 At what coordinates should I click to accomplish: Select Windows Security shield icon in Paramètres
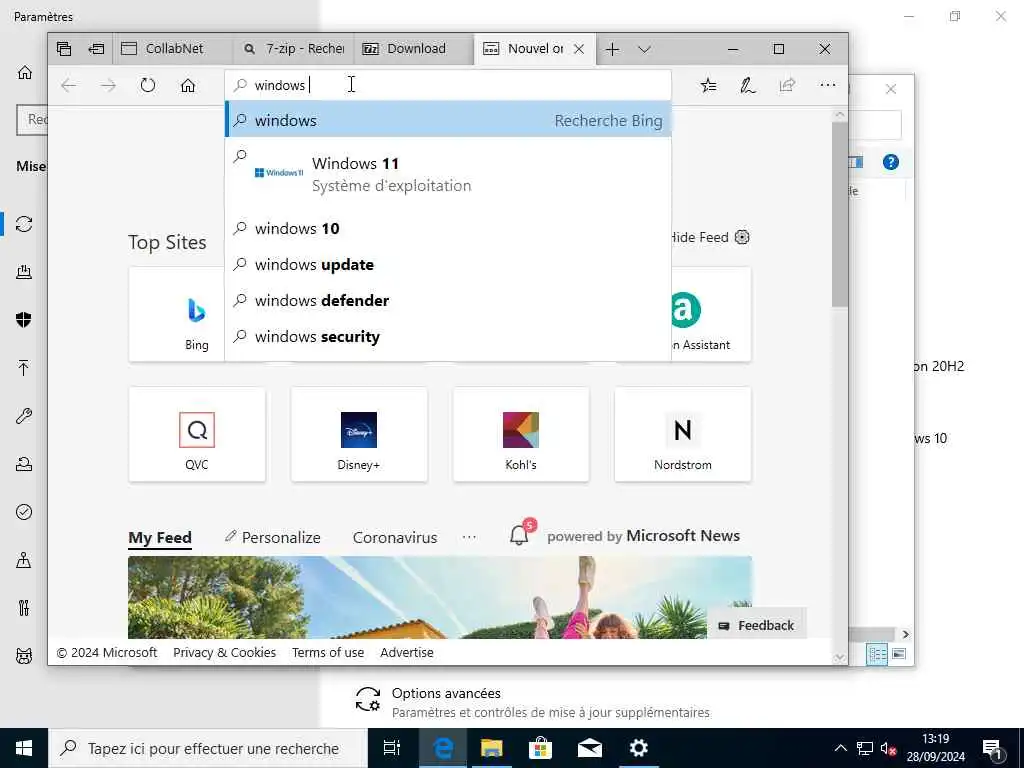pyautogui.click(x=24, y=320)
